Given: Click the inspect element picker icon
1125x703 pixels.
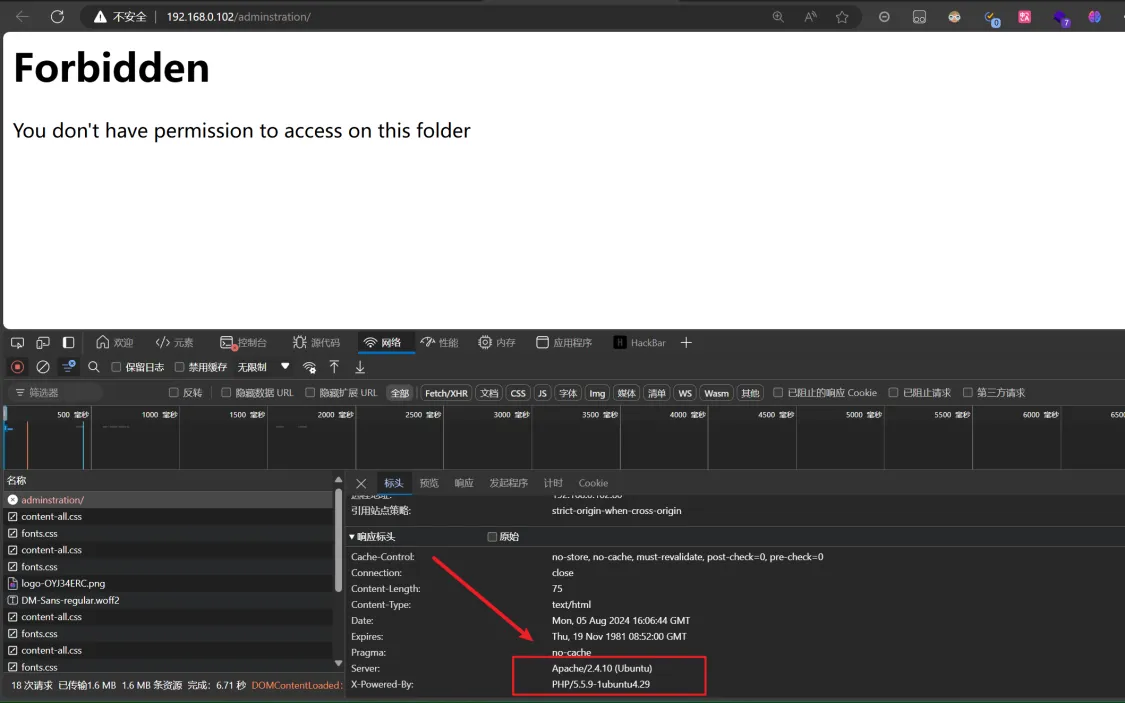Looking at the screenshot, I should (17, 343).
